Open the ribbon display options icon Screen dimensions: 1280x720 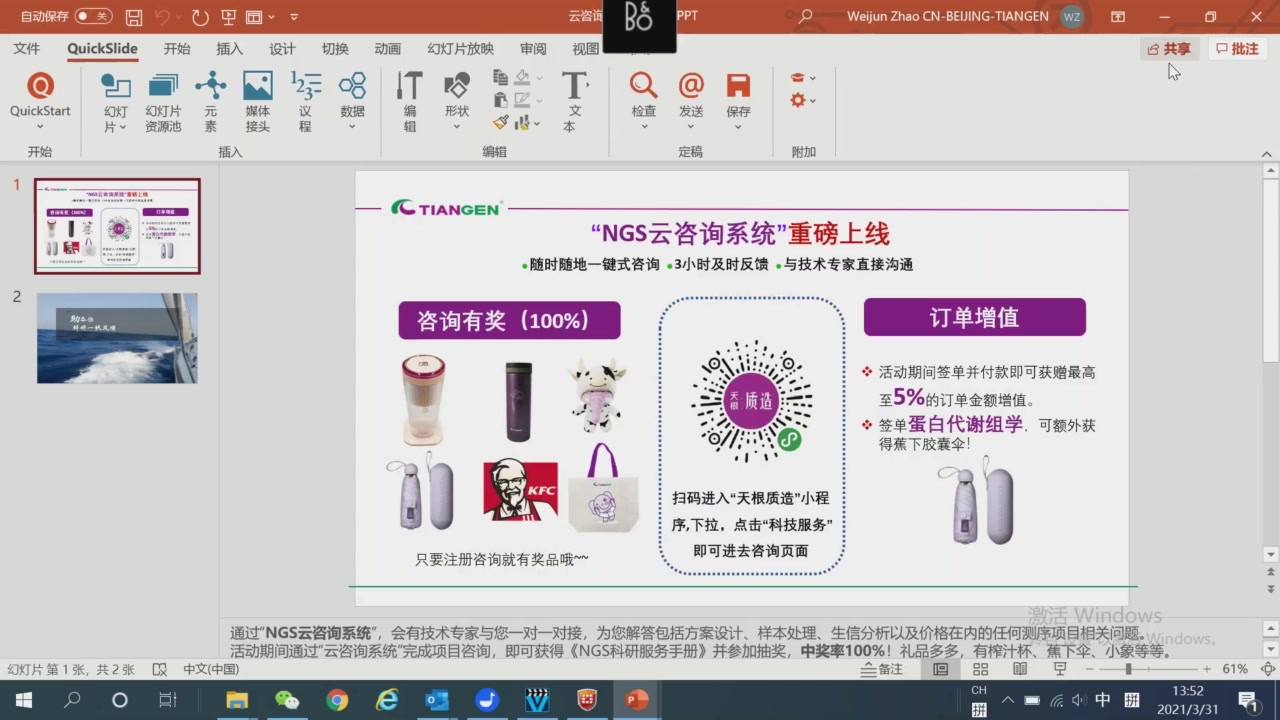[x=1118, y=17]
